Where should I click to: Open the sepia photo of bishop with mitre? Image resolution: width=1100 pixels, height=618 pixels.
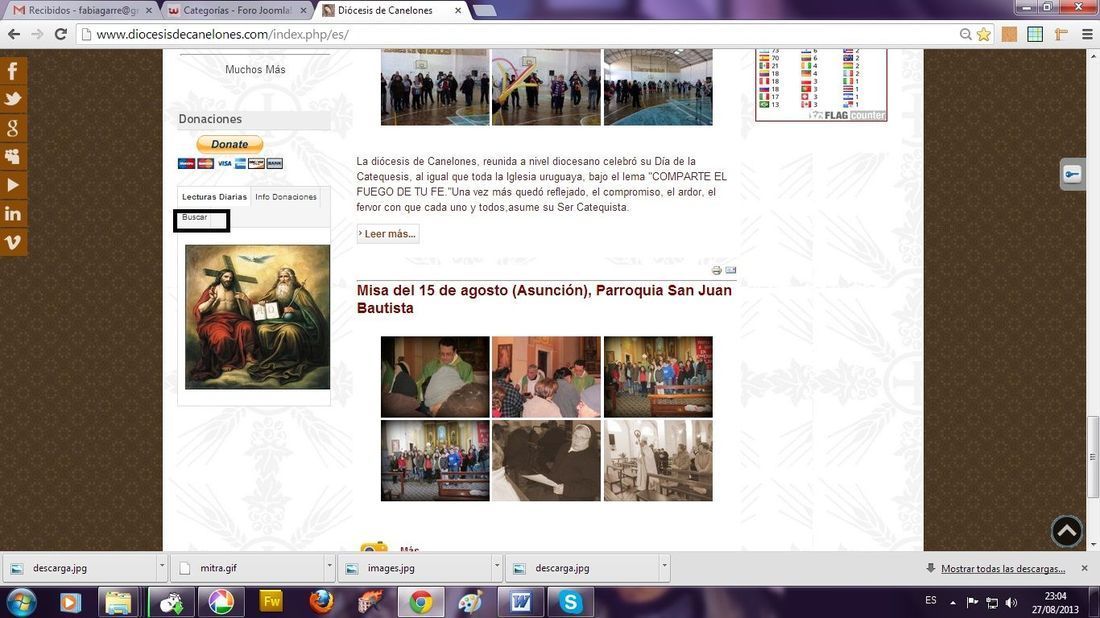point(658,460)
